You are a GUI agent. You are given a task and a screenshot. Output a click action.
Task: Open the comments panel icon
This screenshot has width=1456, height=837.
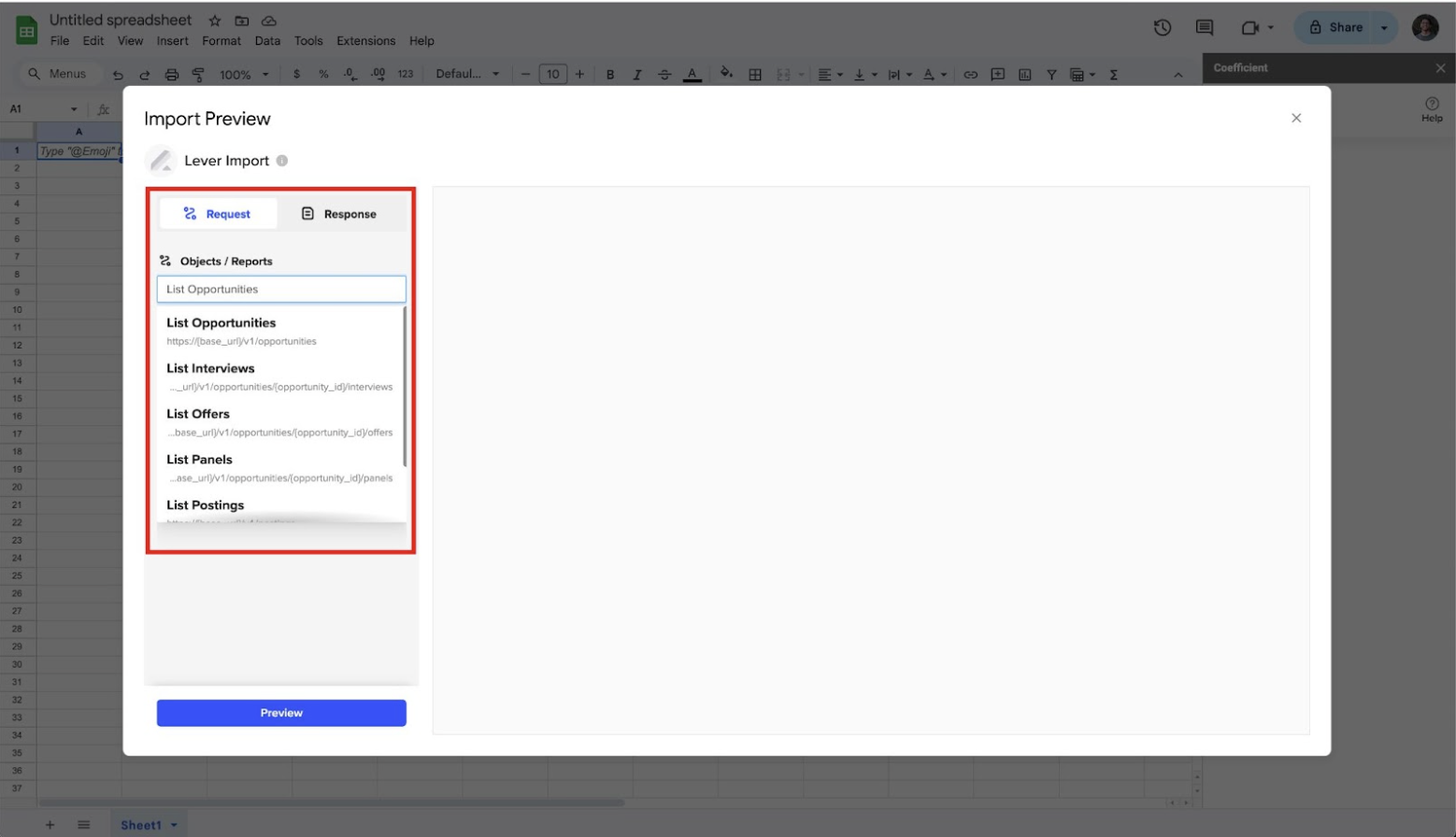[x=1205, y=27]
